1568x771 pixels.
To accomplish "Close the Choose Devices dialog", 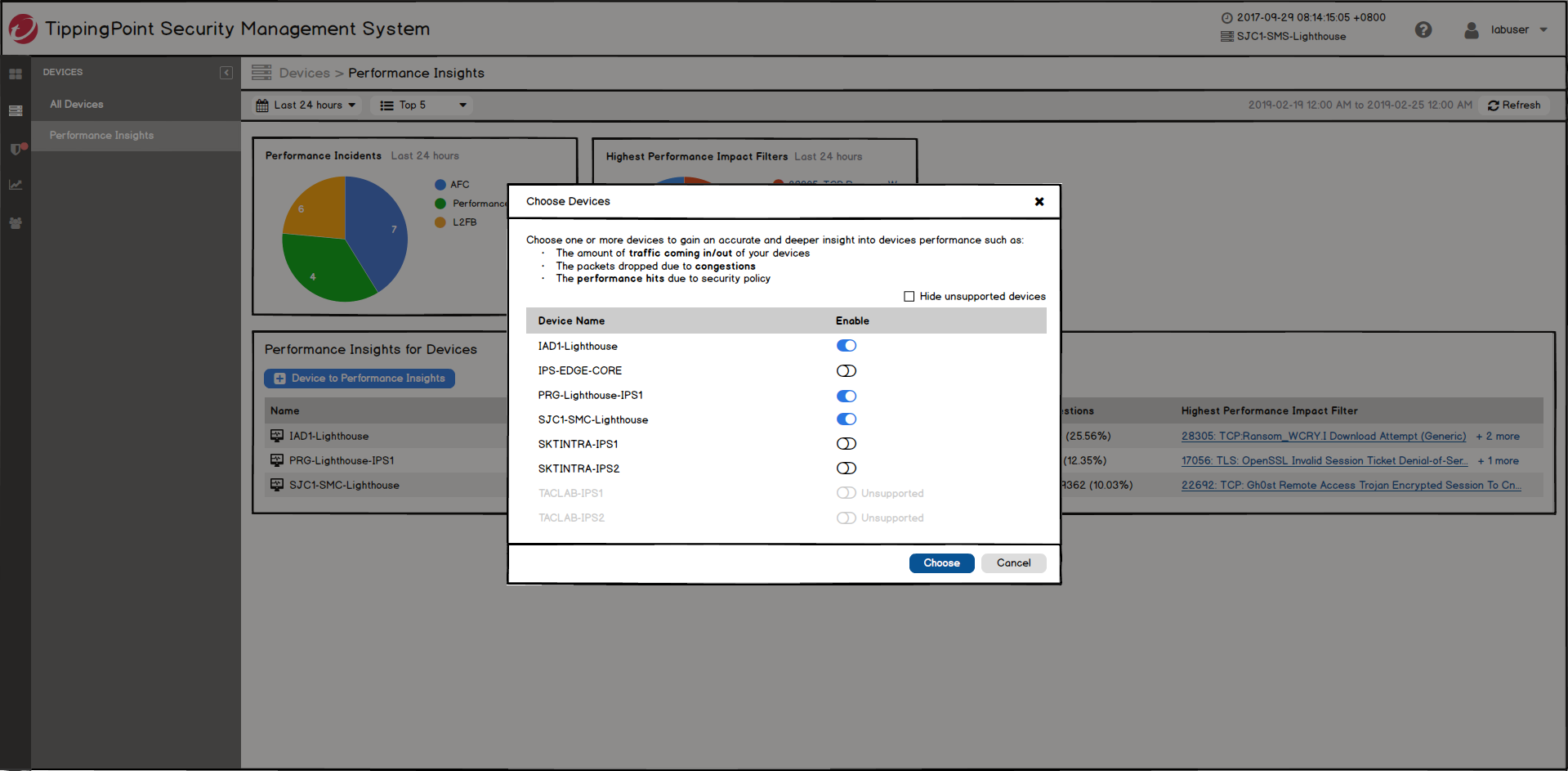I will coord(1039,202).
